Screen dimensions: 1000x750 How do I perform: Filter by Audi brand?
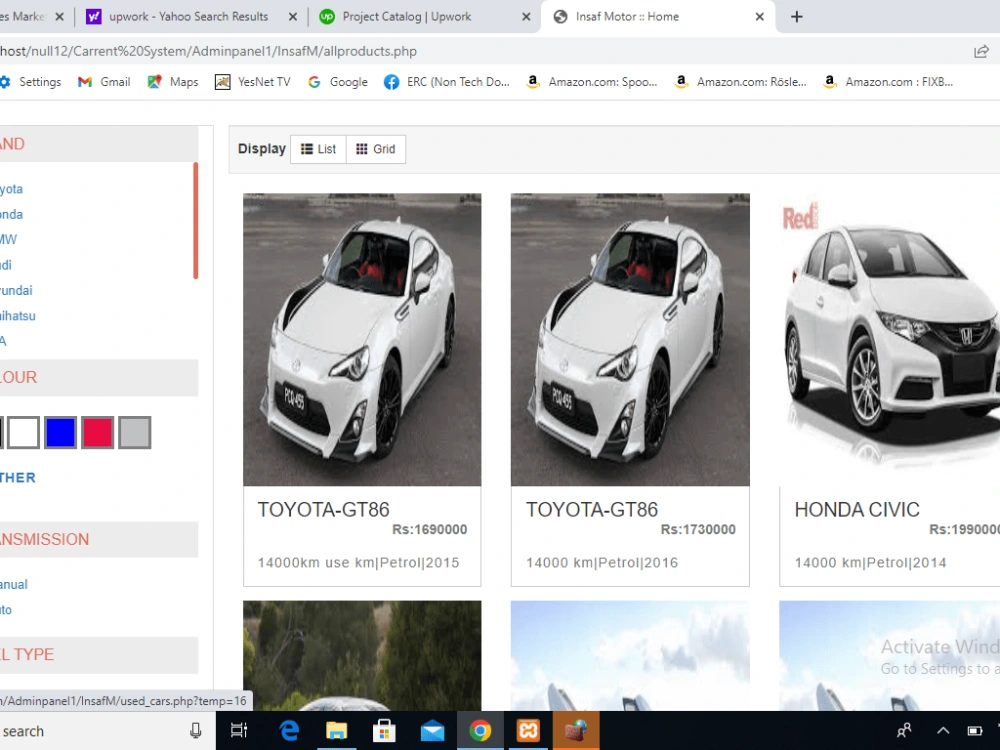(6, 265)
